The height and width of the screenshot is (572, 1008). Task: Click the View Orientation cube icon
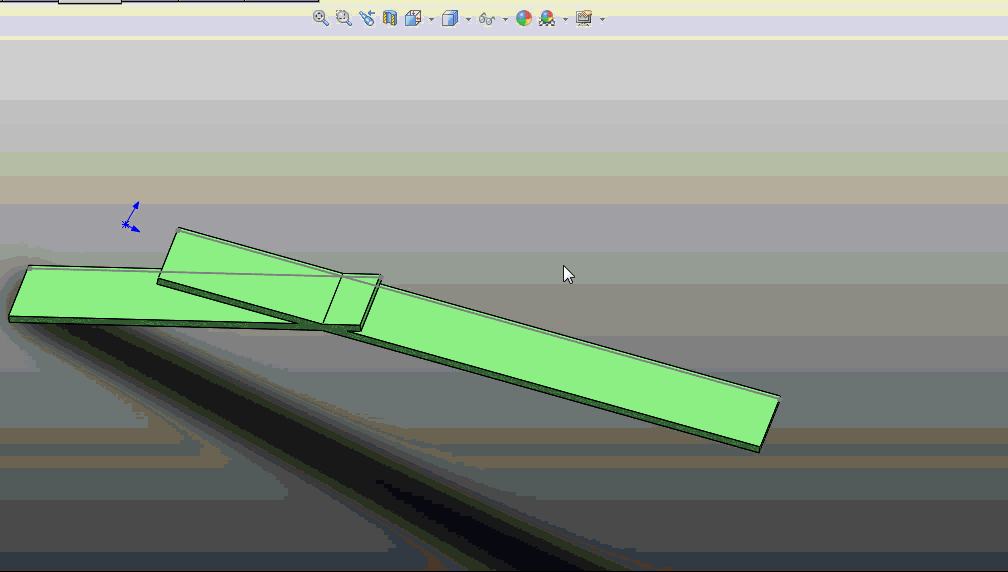click(413, 18)
